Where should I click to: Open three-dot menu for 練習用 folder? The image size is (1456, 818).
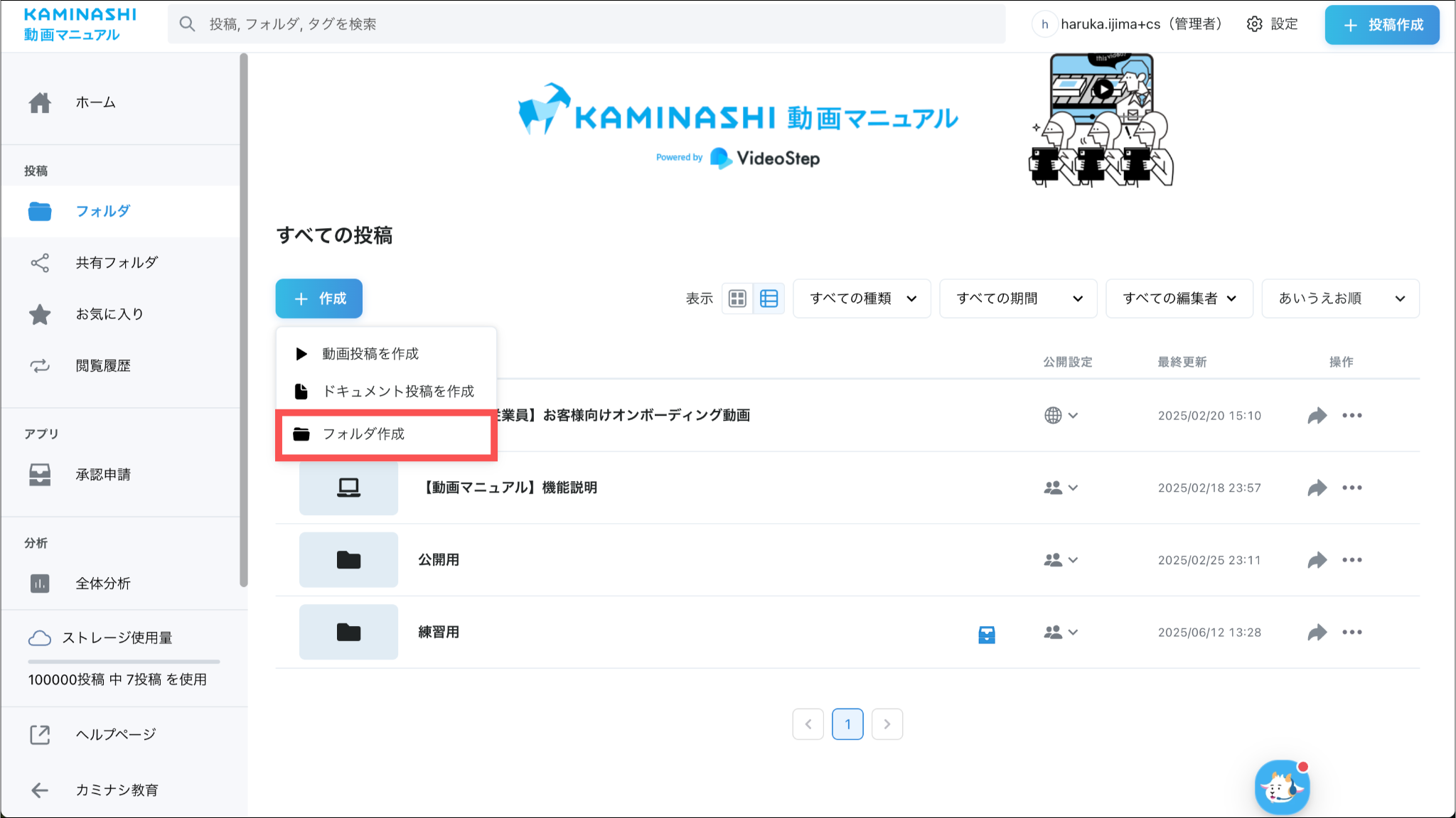1351,632
